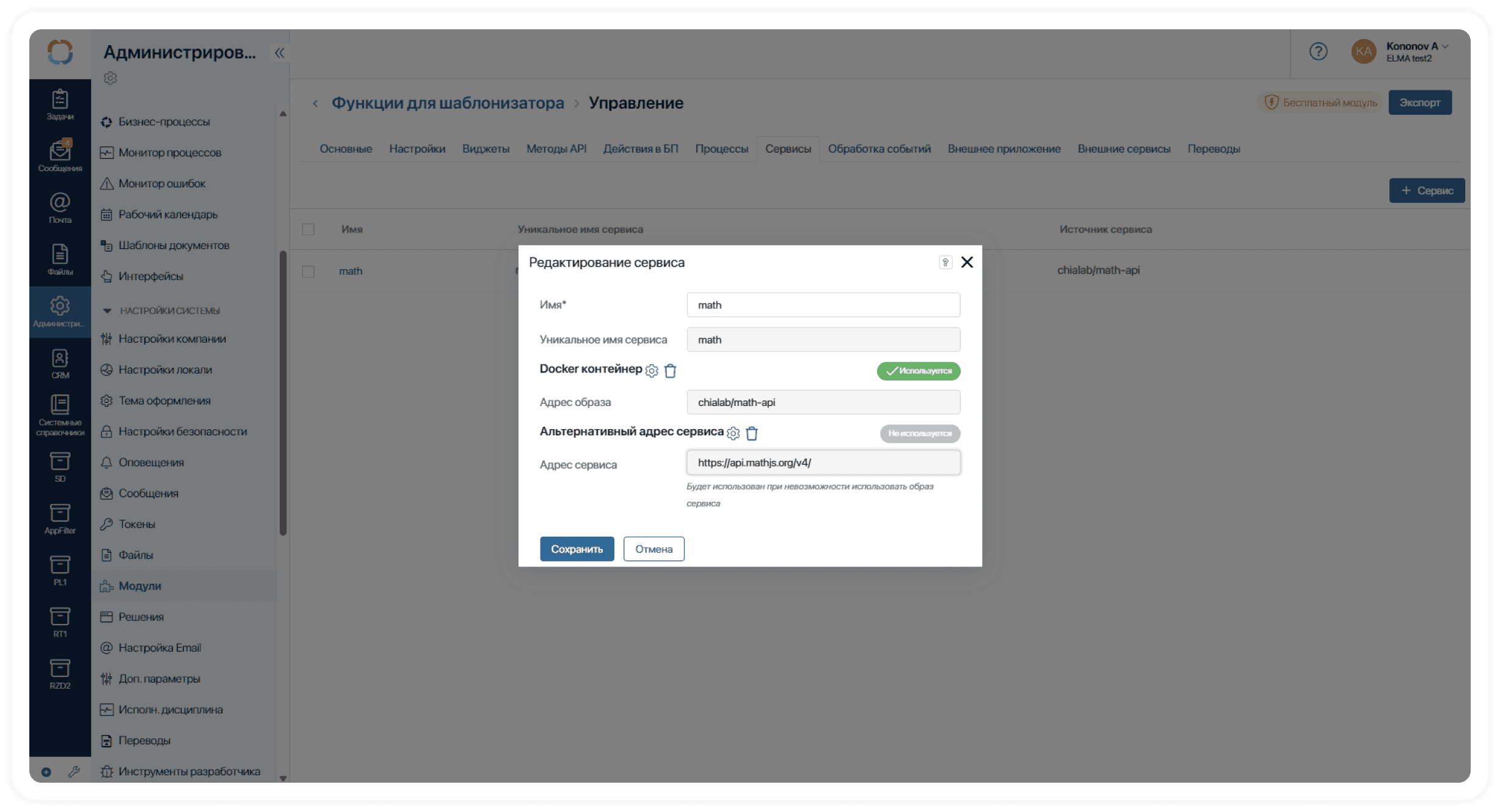Viewport: 1500px width, 812px height.
Task: Toggle the Альтернативный адрес сервиса status
Action: pyautogui.click(x=918, y=433)
